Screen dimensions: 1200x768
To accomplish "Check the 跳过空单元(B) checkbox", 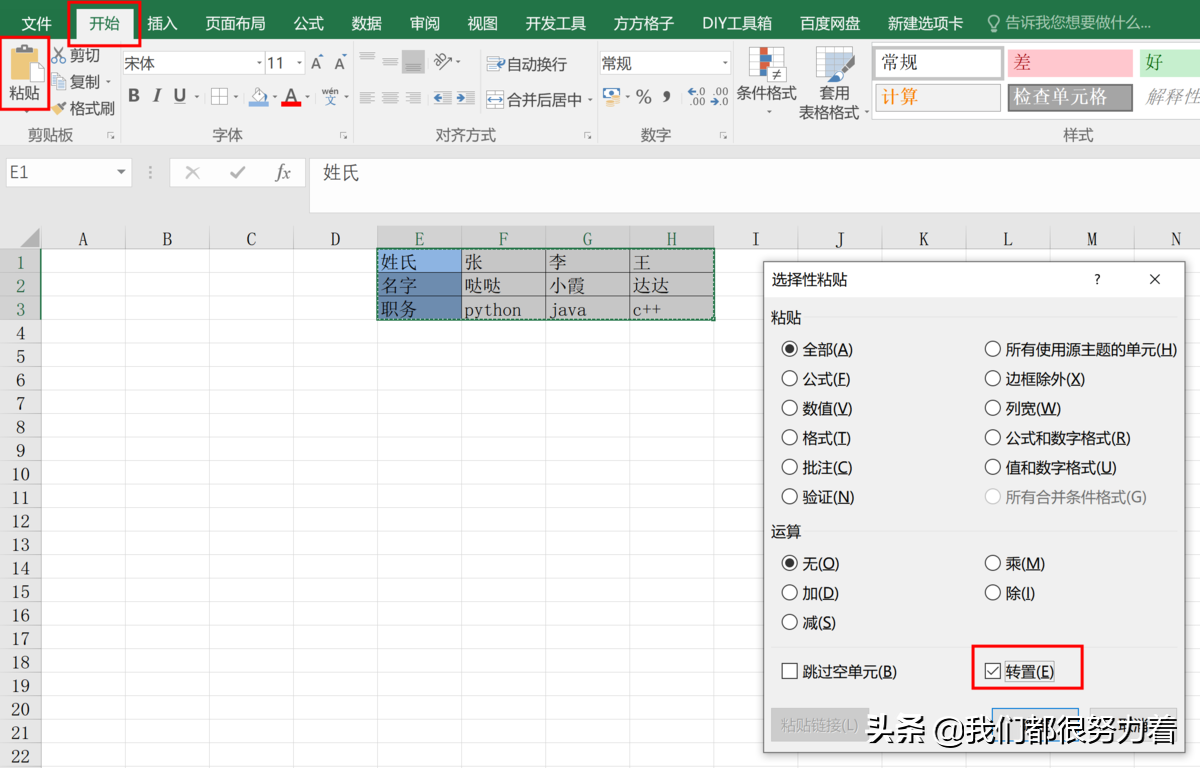I will pyautogui.click(x=839, y=671).
